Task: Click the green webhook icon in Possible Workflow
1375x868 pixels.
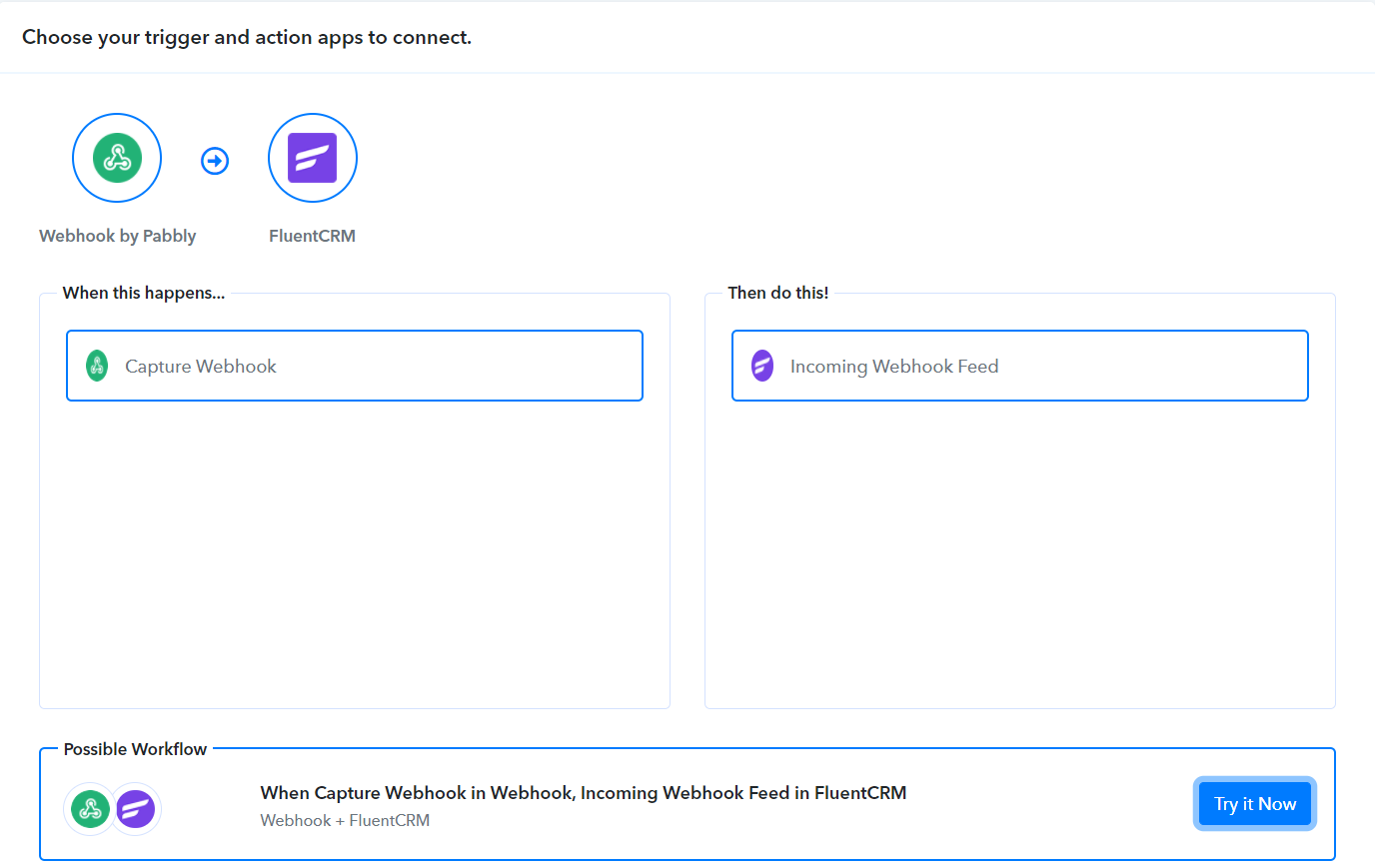Action: click(x=90, y=809)
